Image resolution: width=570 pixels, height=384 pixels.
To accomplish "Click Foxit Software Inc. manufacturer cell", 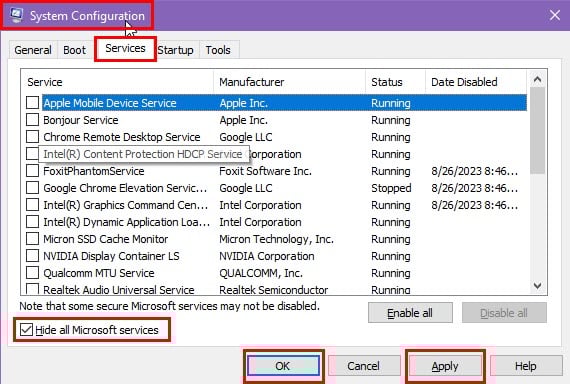I will [x=265, y=171].
